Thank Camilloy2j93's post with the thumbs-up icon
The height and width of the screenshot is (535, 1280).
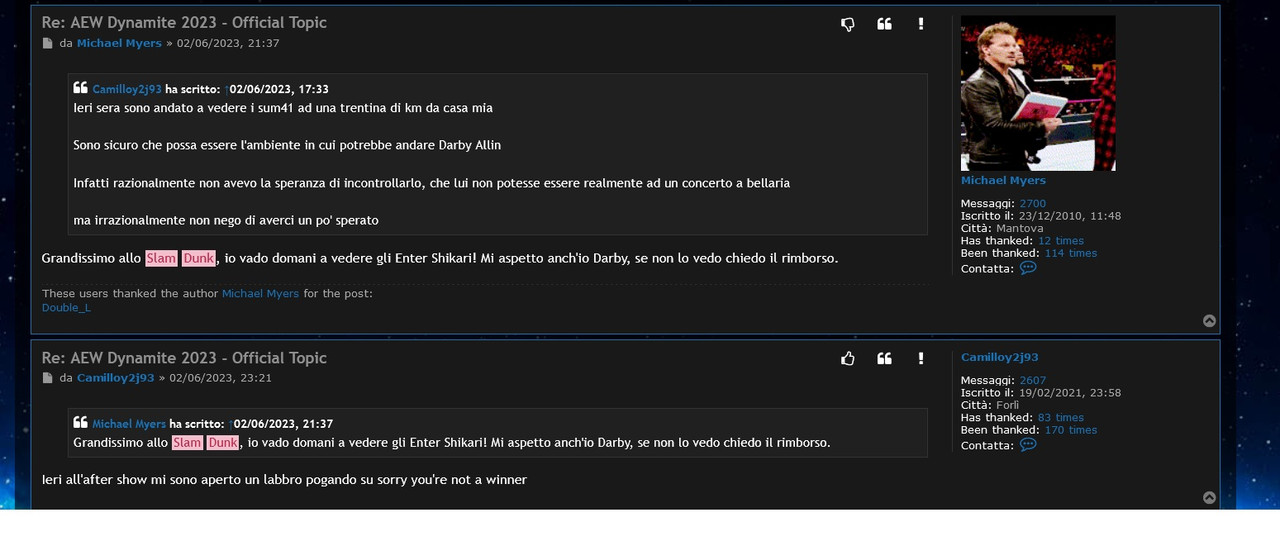click(848, 358)
